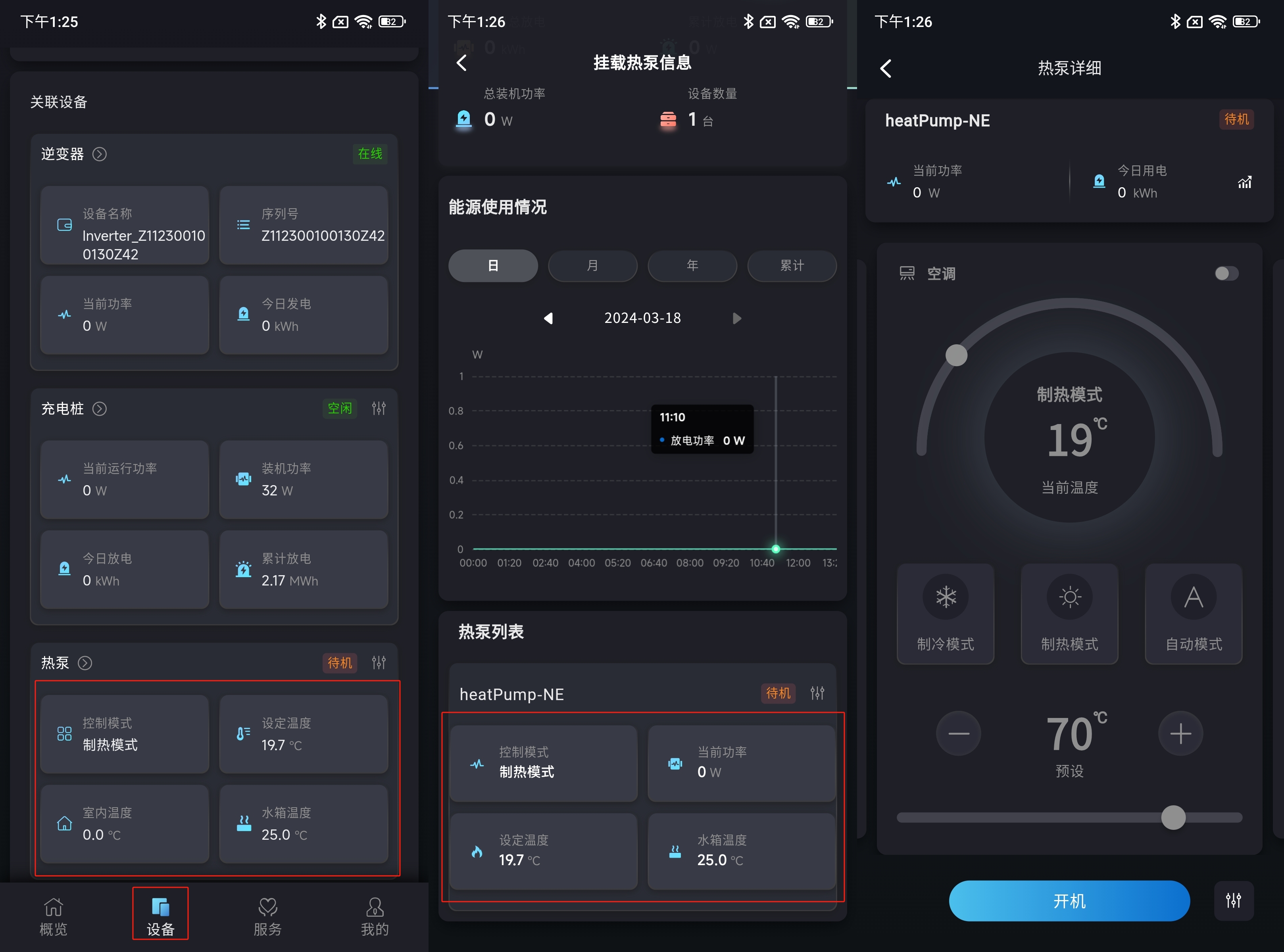Tap back arrow on 热泵详细 page
Screen dimensions: 1284x952
(886, 69)
